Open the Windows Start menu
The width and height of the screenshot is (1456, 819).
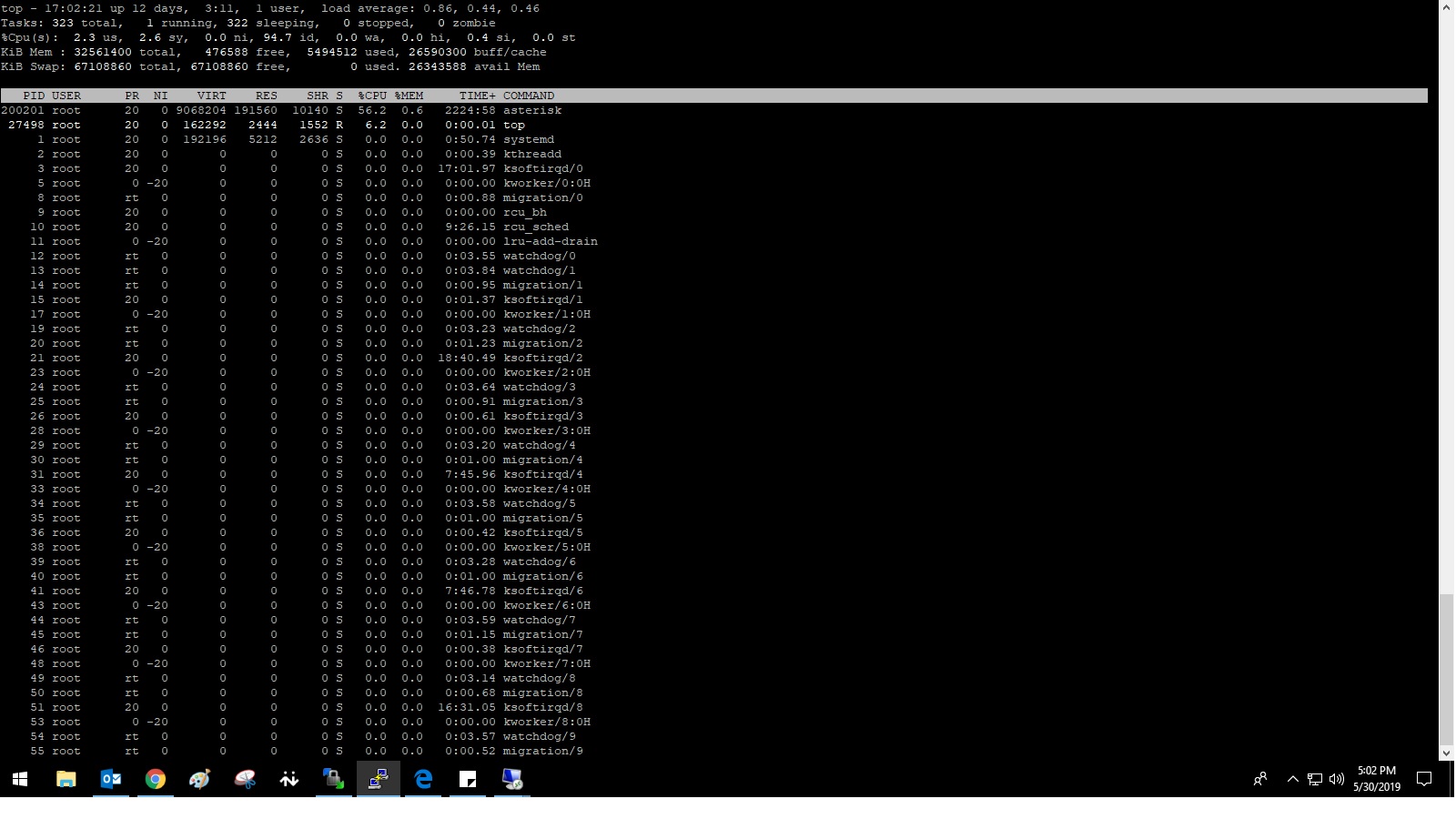20,779
